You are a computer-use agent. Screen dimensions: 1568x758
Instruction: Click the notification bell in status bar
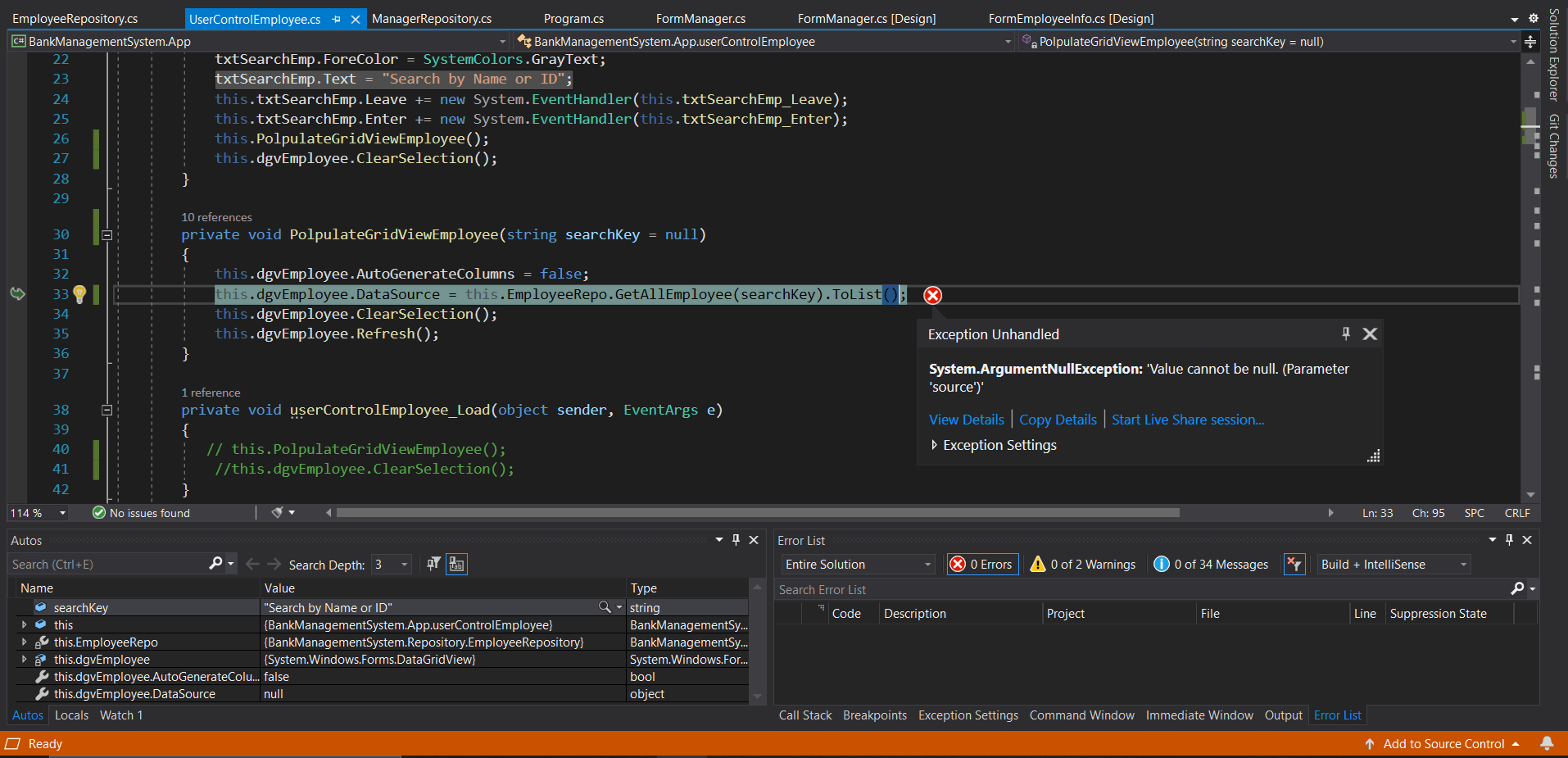pos(1547,743)
